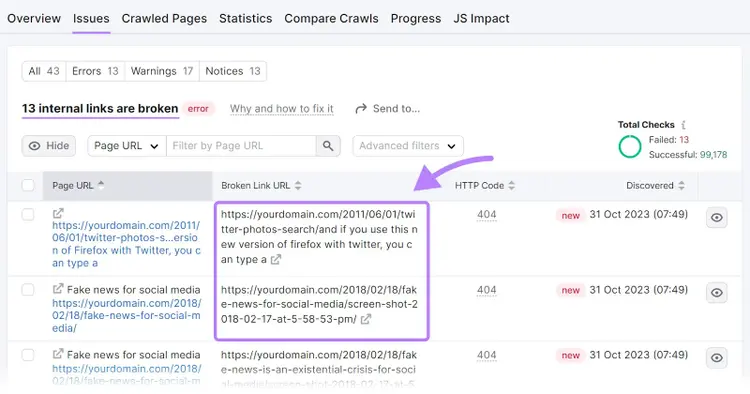Open external icon above the twitter-photos page URL

(58, 213)
